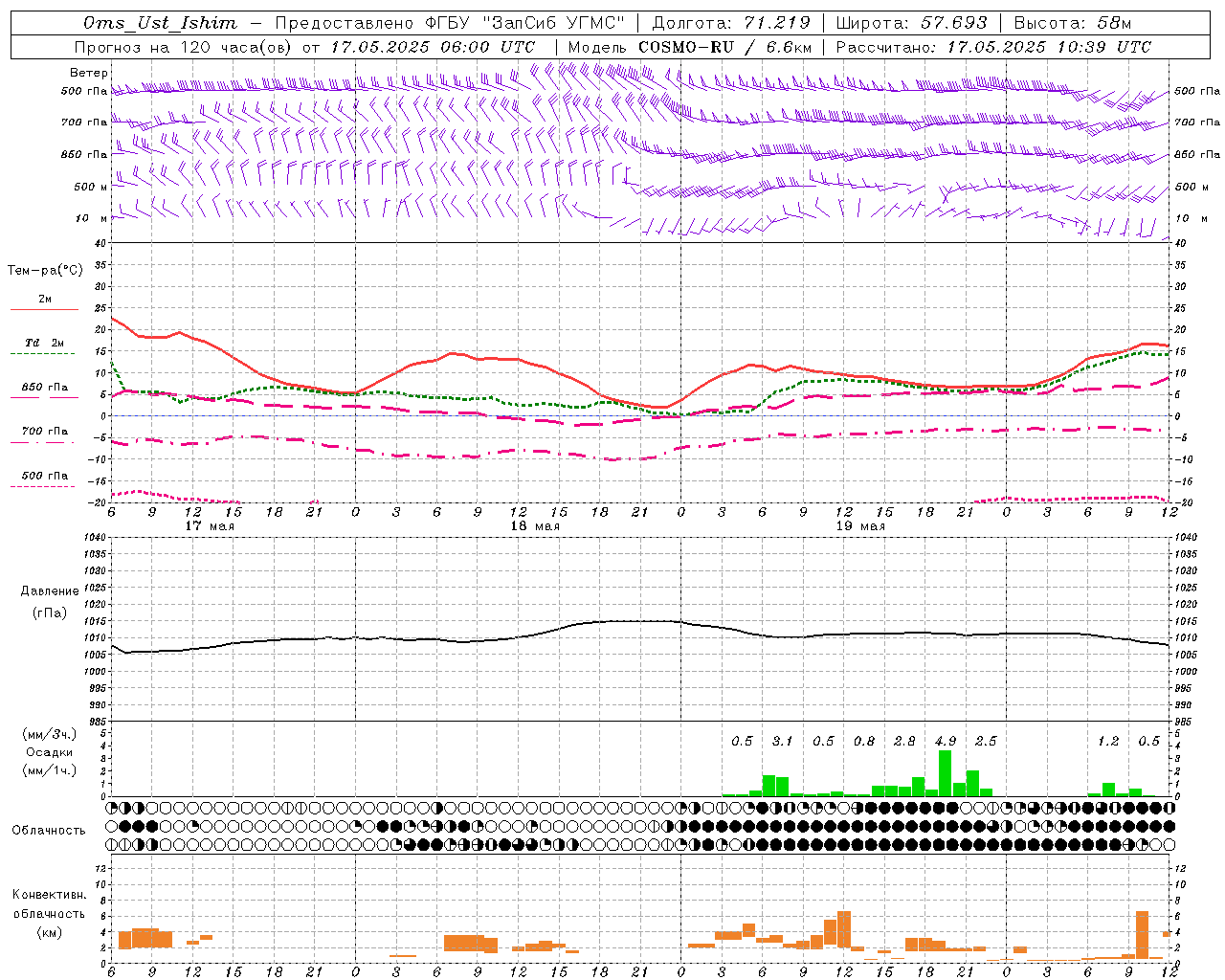Click the 4.9 precipitation total

tap(946, 741)
